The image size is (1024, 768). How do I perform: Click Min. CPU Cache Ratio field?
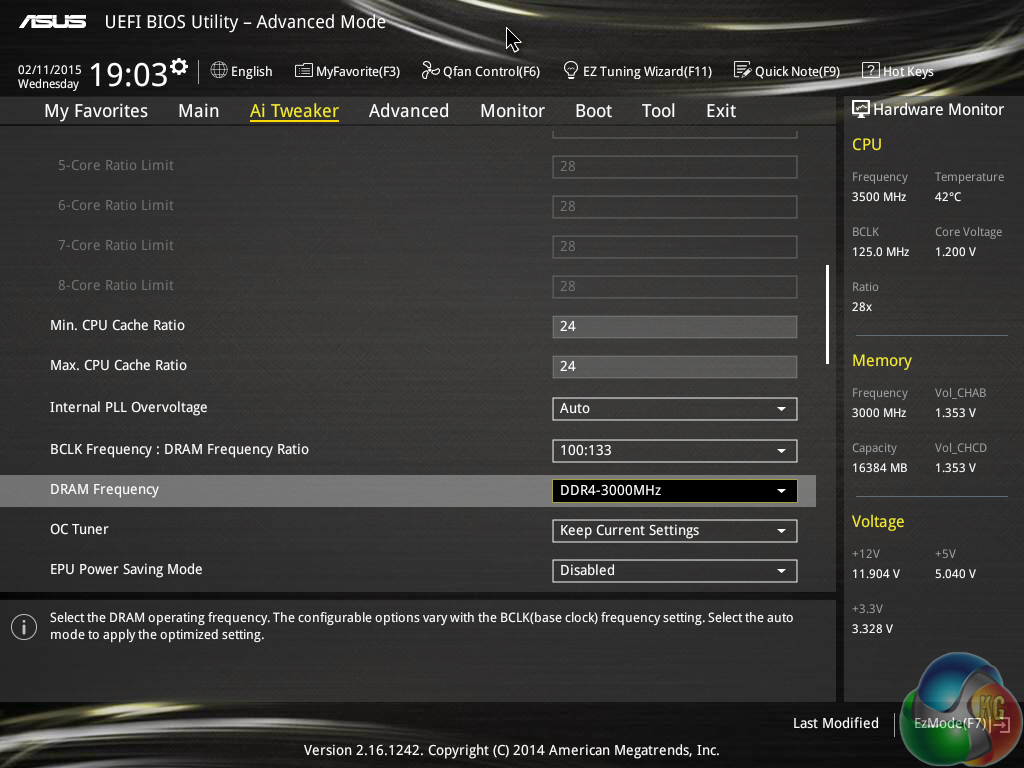[675, 327]
